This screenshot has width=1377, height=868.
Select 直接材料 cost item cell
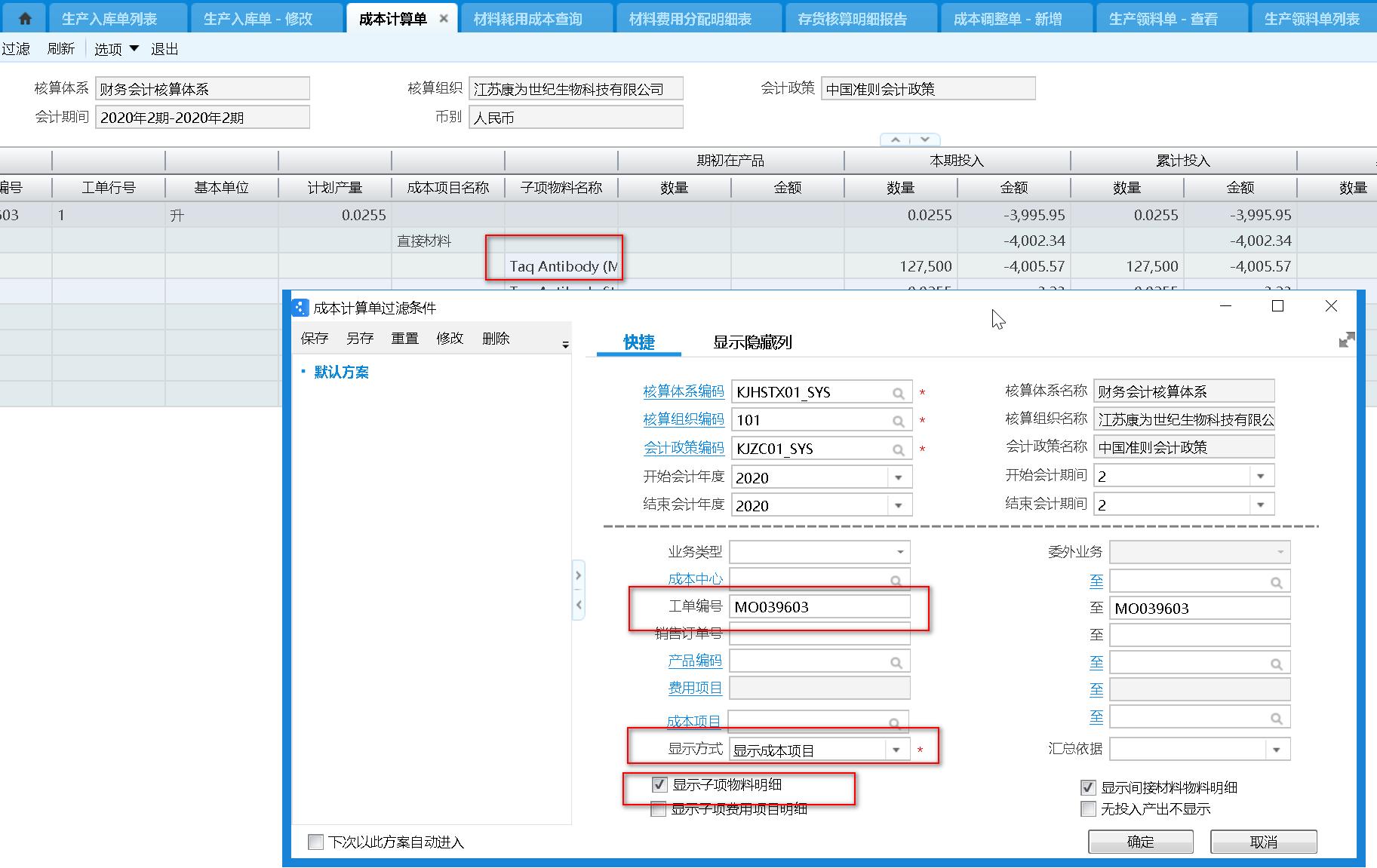point(448,241)
